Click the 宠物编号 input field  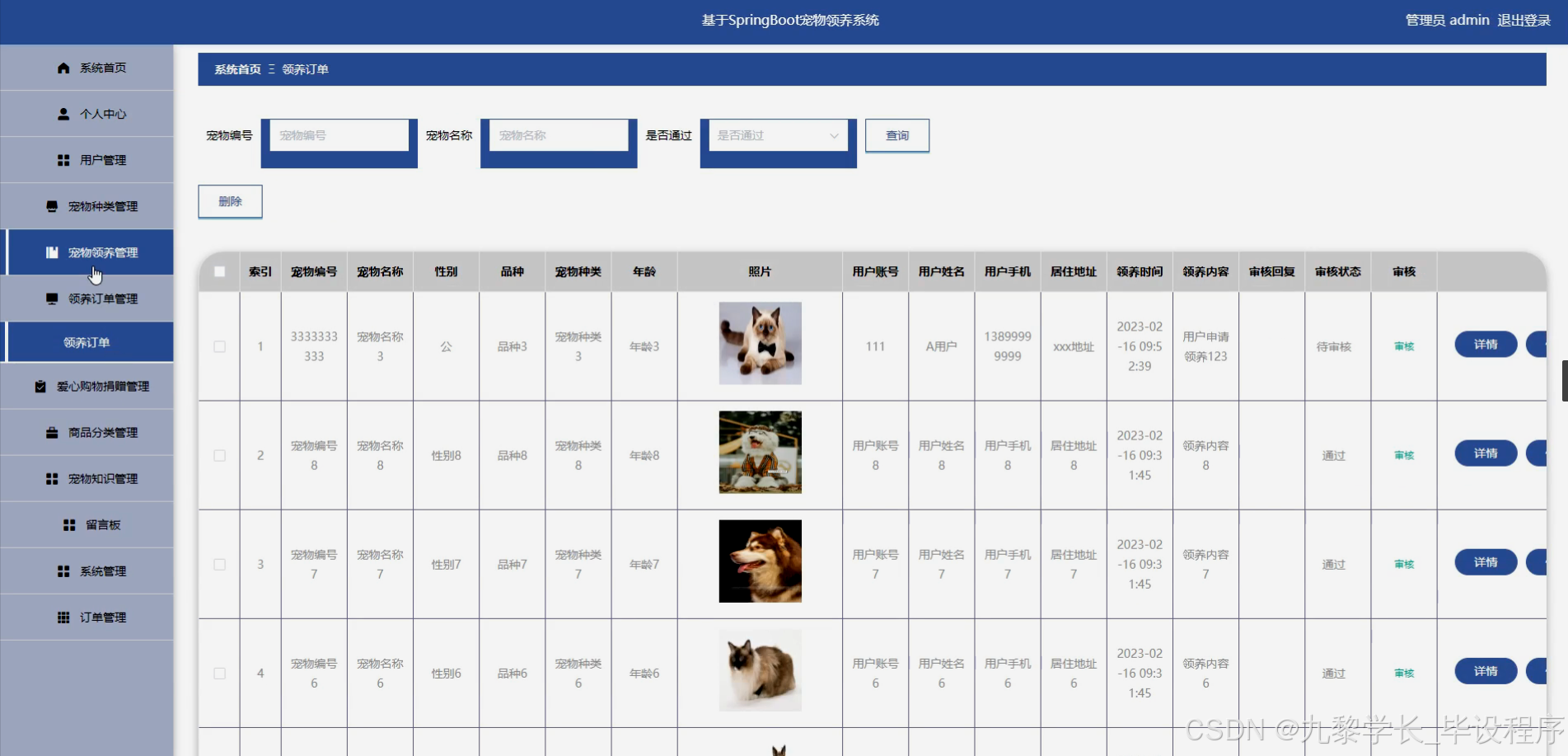tap(339, 135)
